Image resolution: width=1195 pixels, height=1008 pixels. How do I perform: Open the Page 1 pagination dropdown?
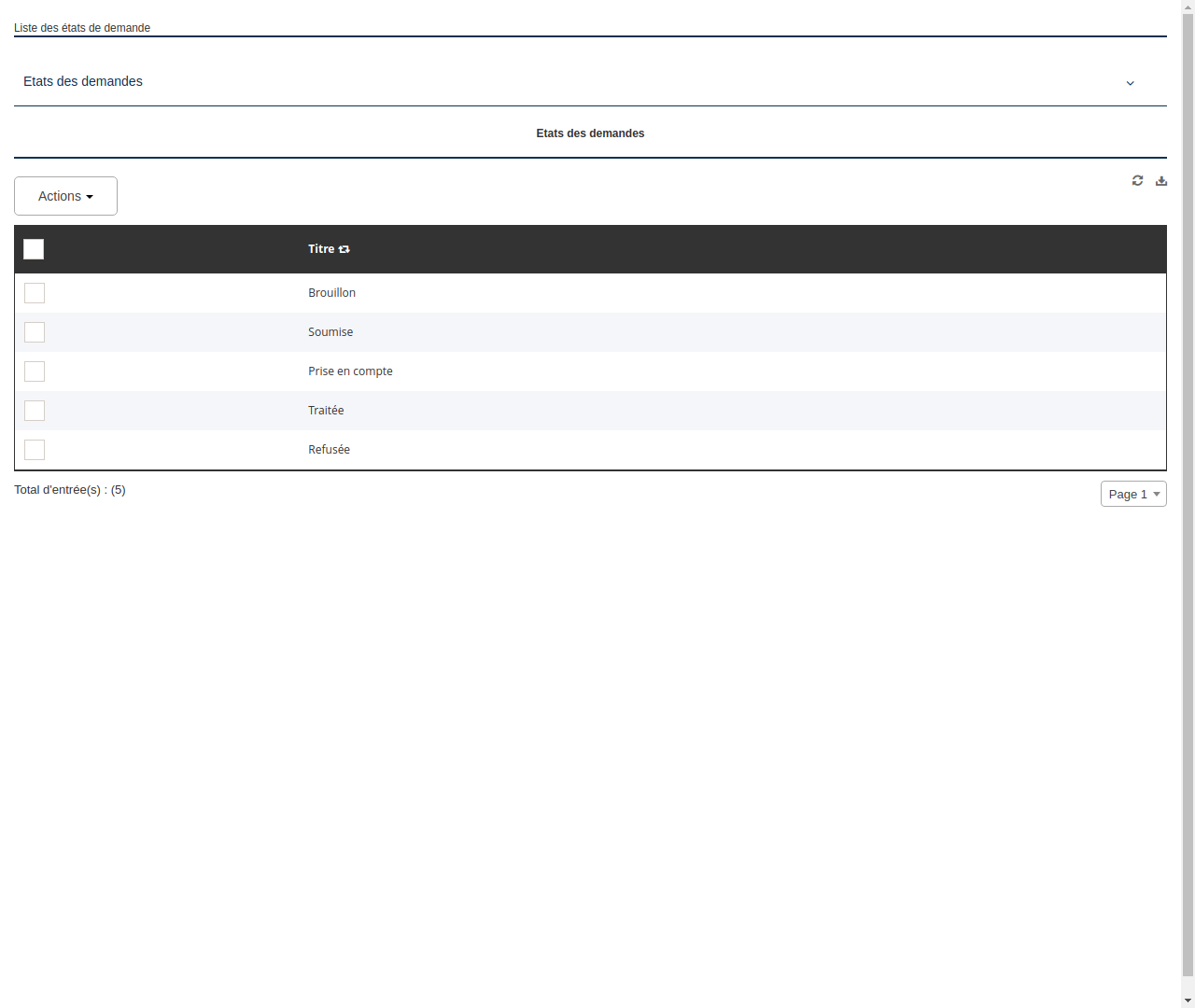coord(1133,494)
